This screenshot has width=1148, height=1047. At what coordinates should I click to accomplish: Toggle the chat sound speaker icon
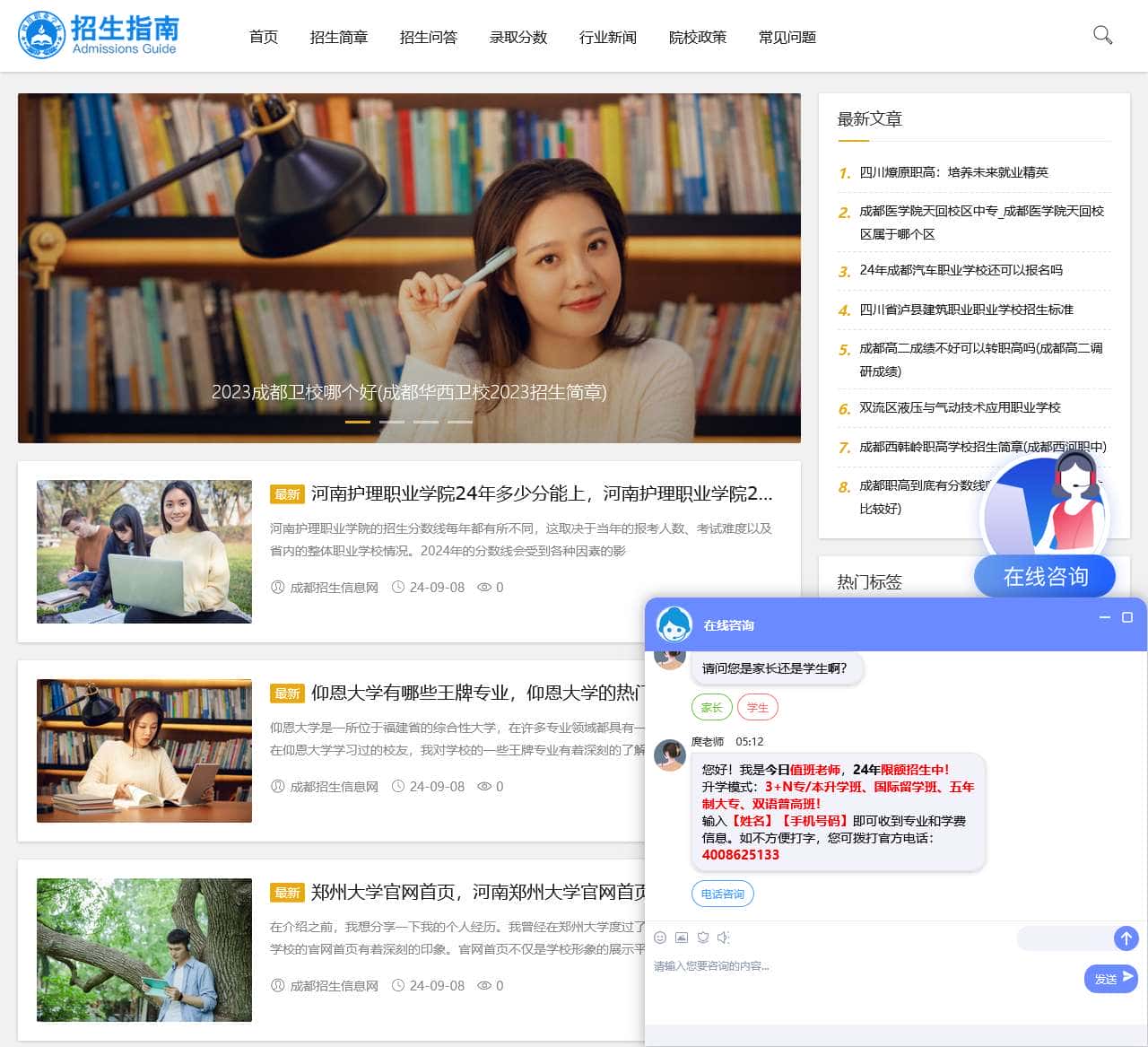coord(725,938)
